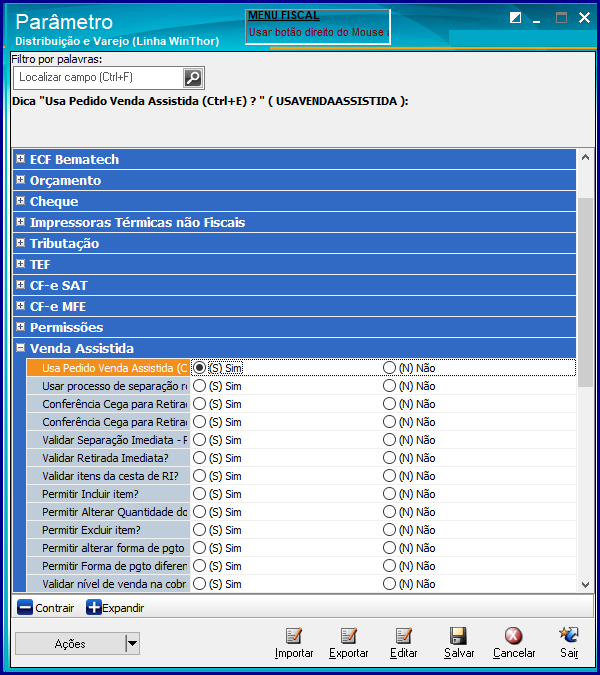Click the MENU FISCAL heading
Image resolution: width=600 pixels, height=675 pixels.
pyautogui.click(x=284, y=15)
